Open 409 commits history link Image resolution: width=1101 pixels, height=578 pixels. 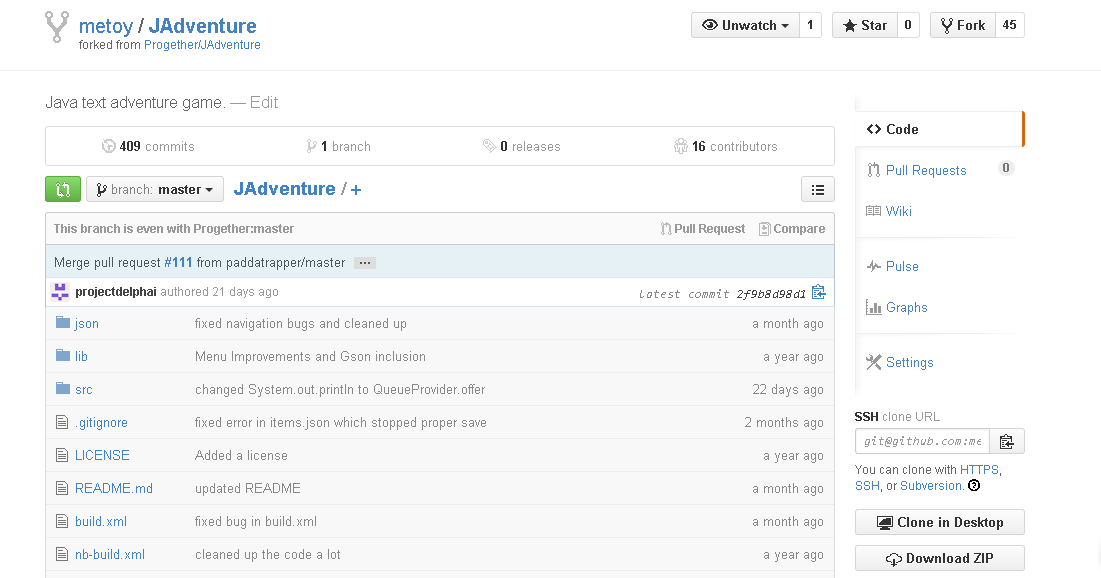click(148, 146)
